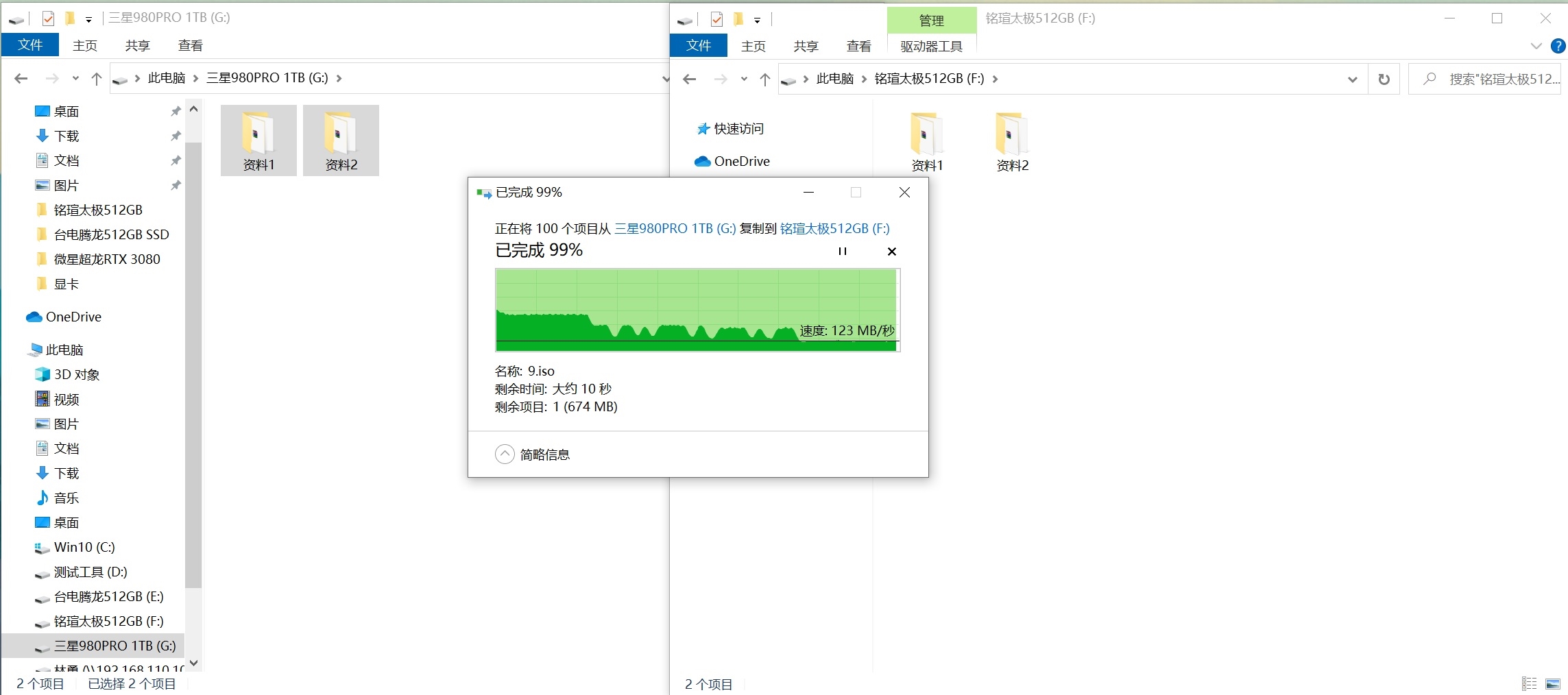This screenshot has width=1568, height=695.
Task: Collapse details via 简略信息 arrow
Action: click(505, 454)
